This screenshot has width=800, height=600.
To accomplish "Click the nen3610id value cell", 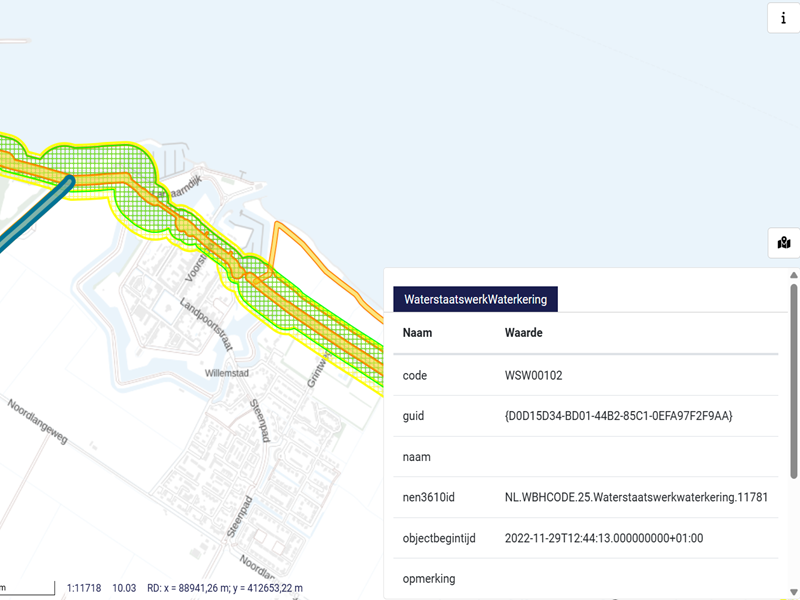I will (x=636, y=497).
